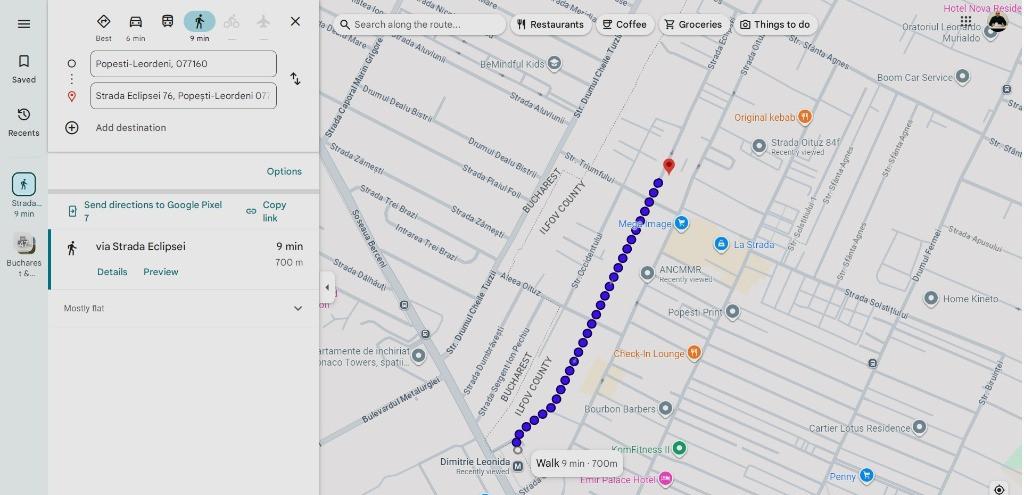This screenshot has height=495, width=1024.
Task: Open route Options
Action: (284, 171)
